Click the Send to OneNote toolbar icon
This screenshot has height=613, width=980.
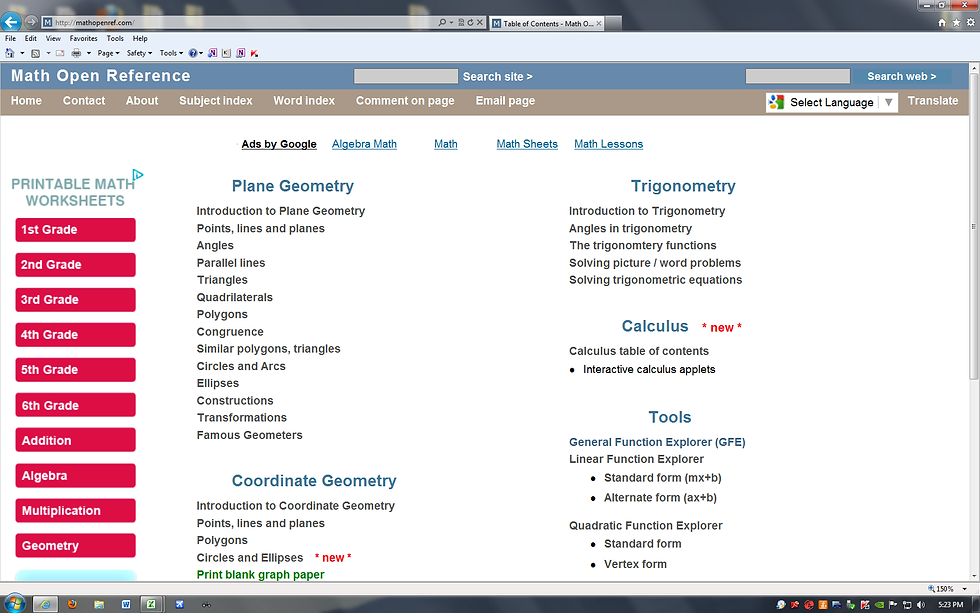click(240, 52)
